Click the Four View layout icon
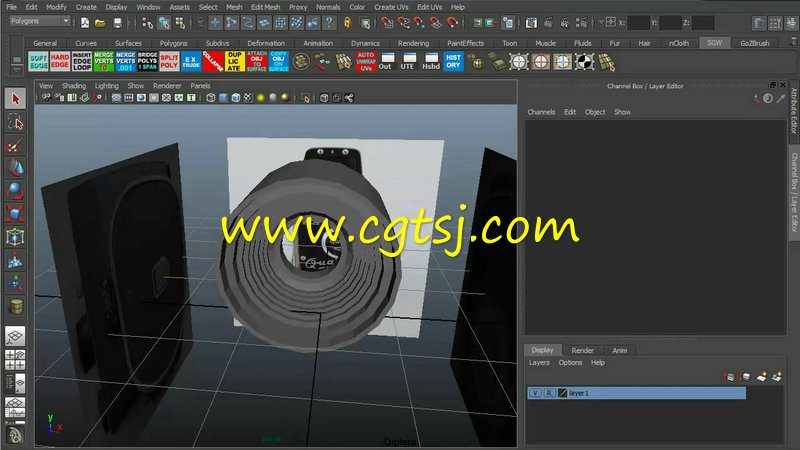 pyautogui.click(x=15, y=359)
